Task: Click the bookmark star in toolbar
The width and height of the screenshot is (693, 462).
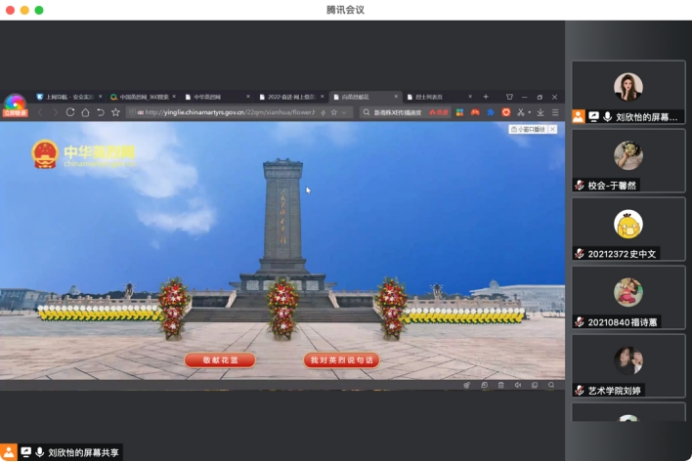Action: 116,112
